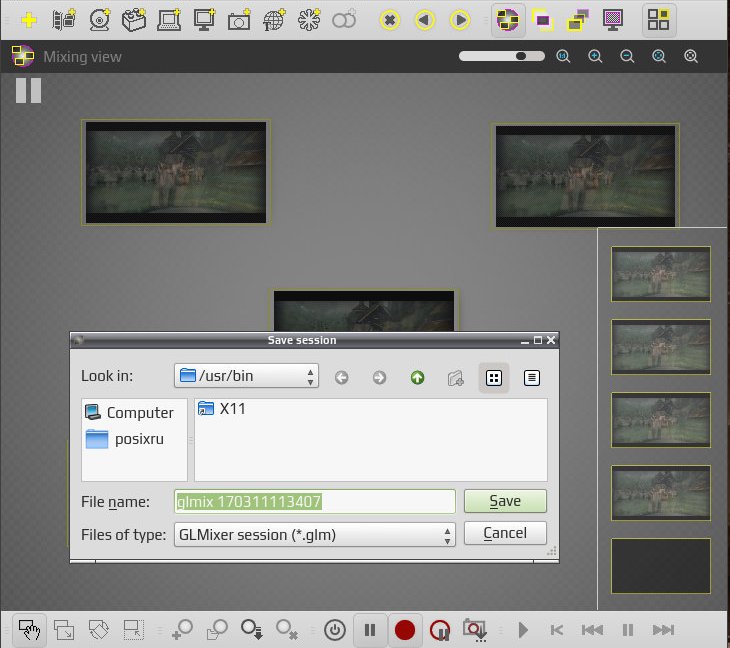Select the scale tool
The image size is (730, 648).
[64, 630]
